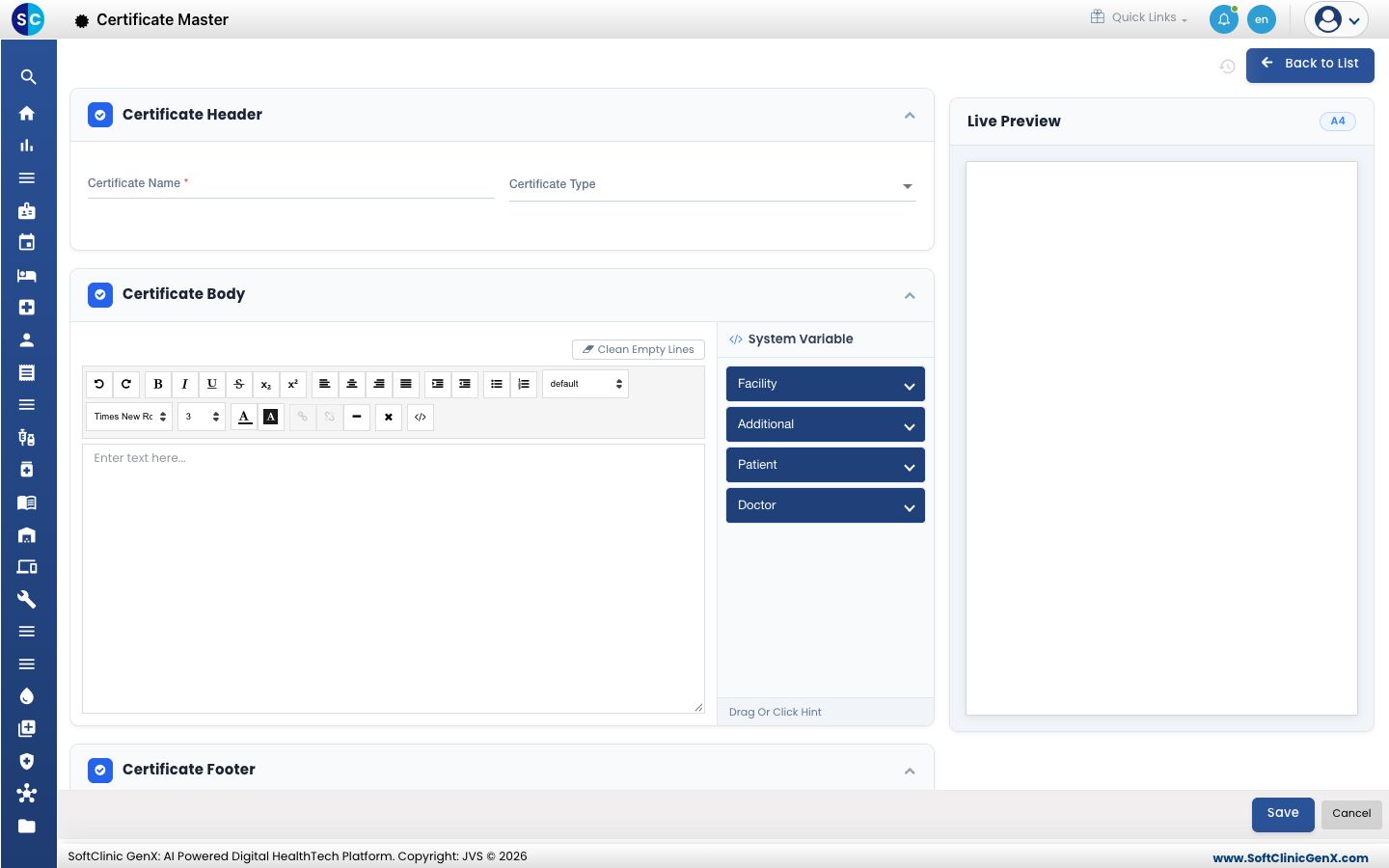Expand the Facility system variables
This screenshot has width=1389, height=868.
point(826,384)
